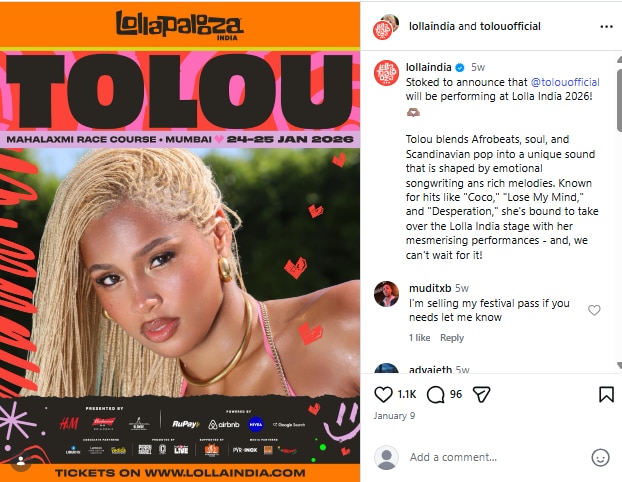Open muditxb's profile picture
This screenshot has height=482, width=622.
pyautogui.click(x=386, y=294)
